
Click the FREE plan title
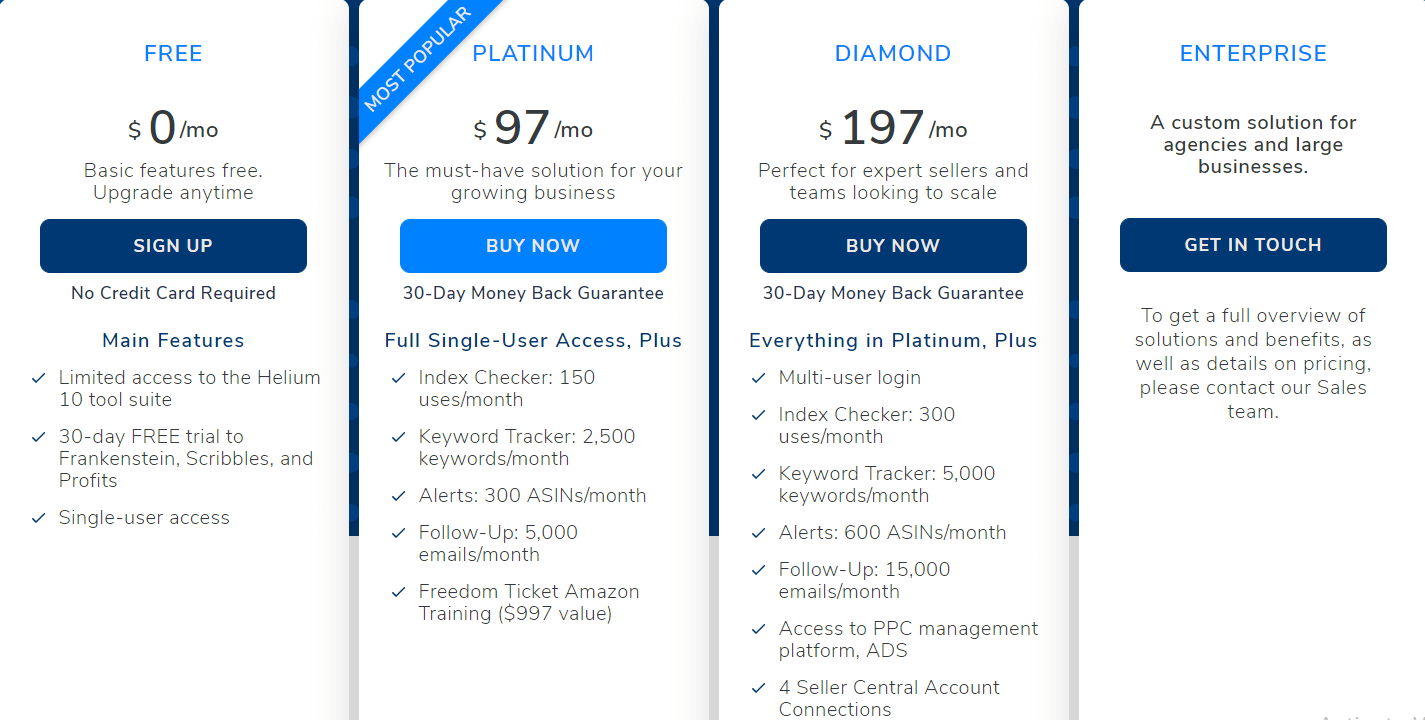[x=172, y=53]
